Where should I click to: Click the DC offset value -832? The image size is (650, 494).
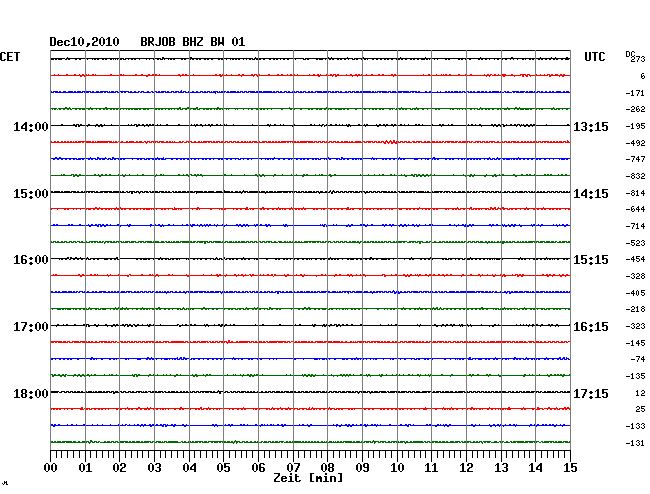tap(635, 176)
